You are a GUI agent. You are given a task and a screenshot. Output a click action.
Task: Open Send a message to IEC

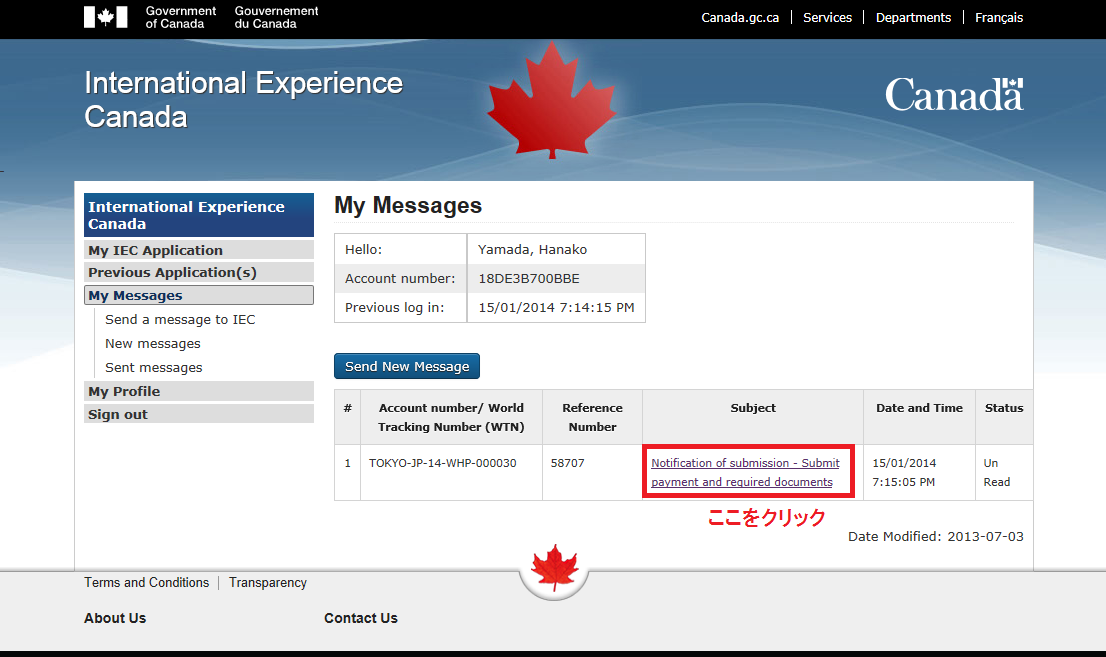click(180, 320)
